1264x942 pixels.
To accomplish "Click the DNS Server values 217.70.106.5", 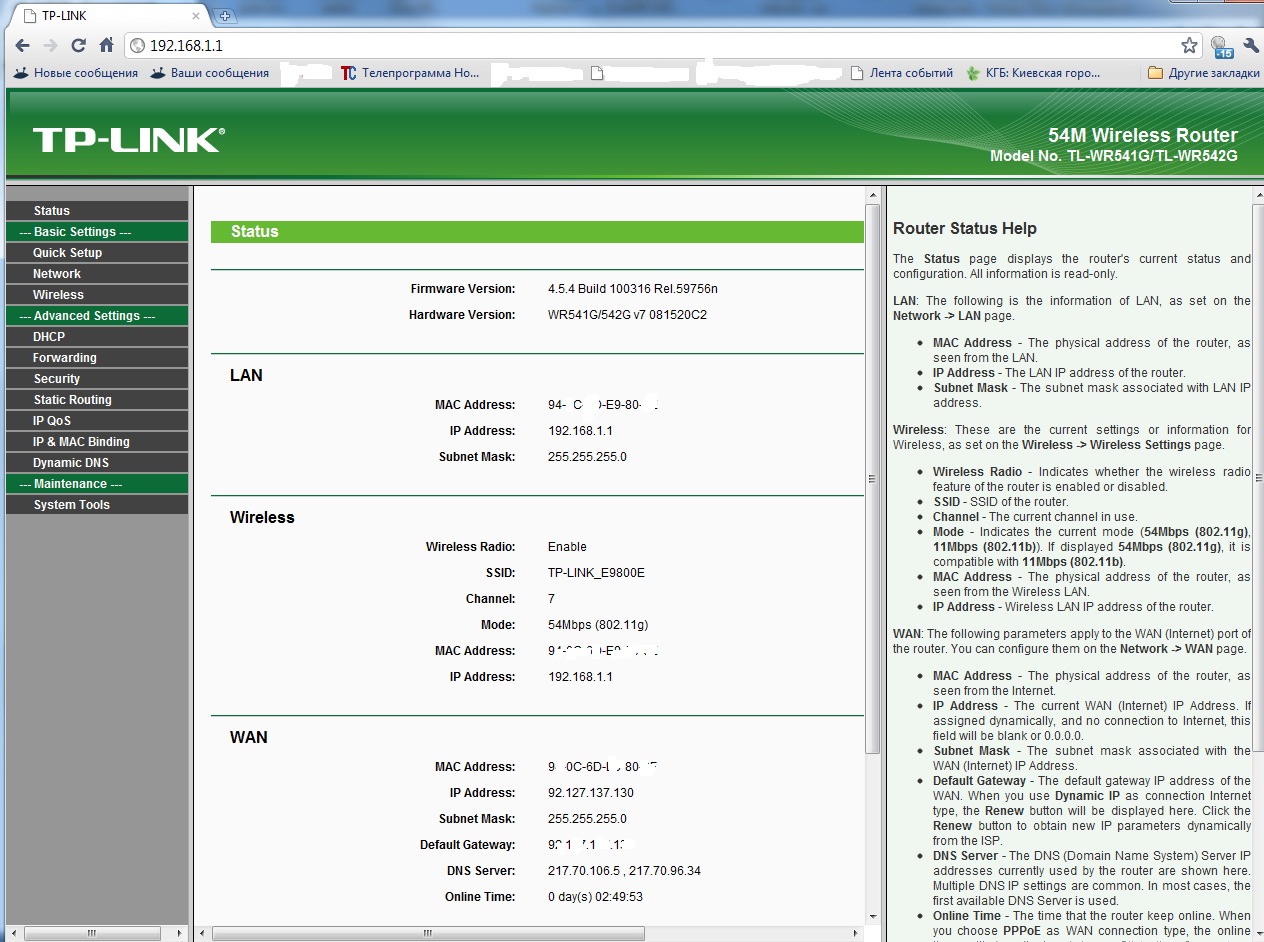I will click(x=624, y=871).
